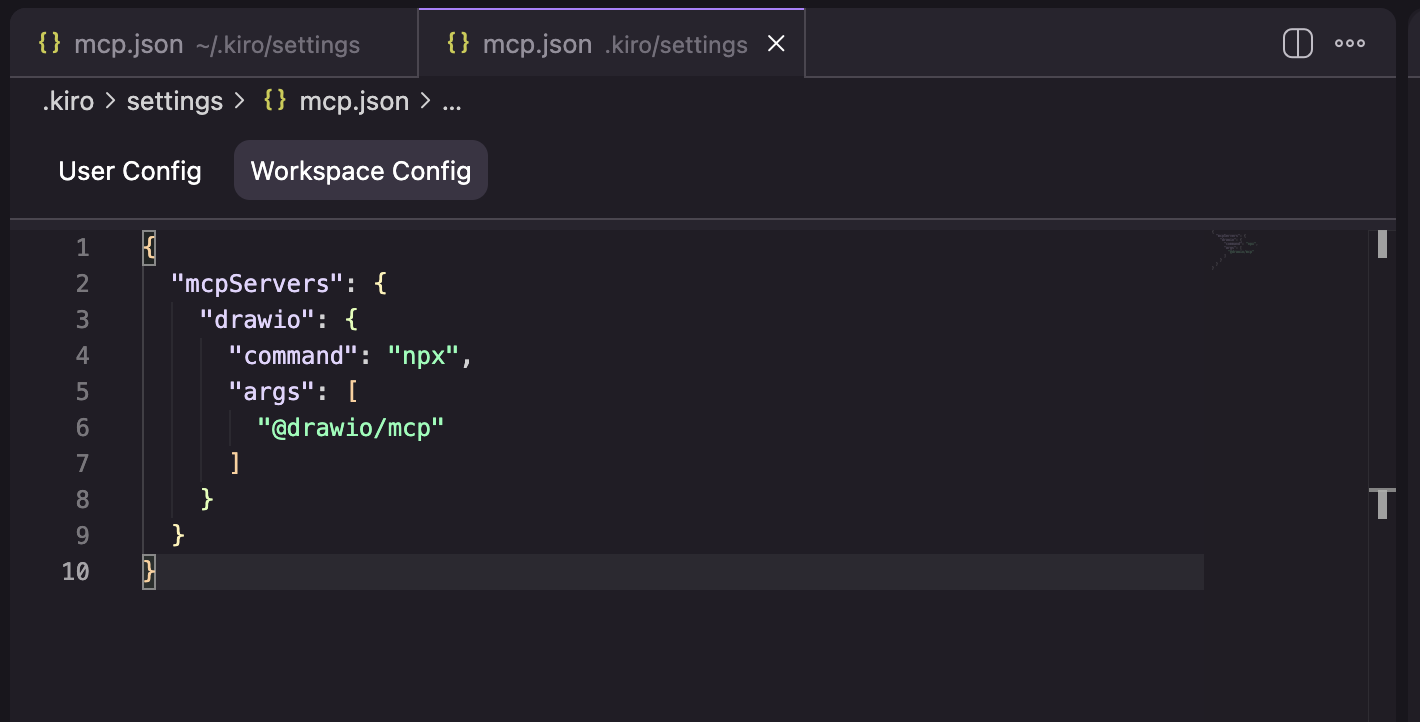The image size is (1420, 722).
Task: Select the mcp.json .kiro/settings tab
Action: [590, 43]
